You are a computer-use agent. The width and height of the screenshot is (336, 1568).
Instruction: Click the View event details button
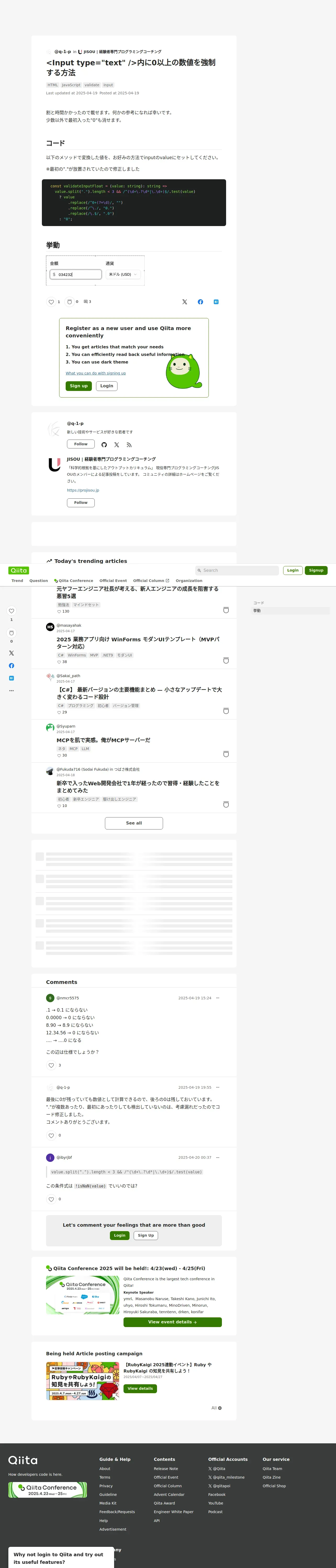172,1322
